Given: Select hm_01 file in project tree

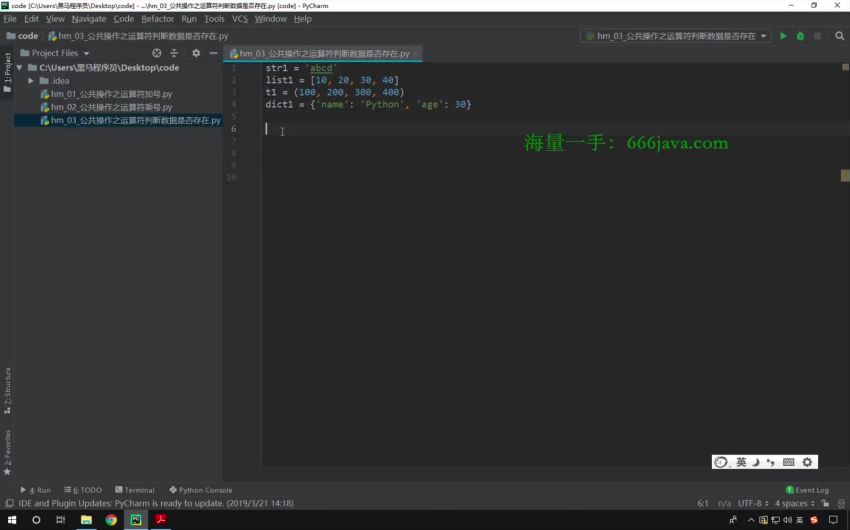Looking at the screenshot, I should coord(111,94).
